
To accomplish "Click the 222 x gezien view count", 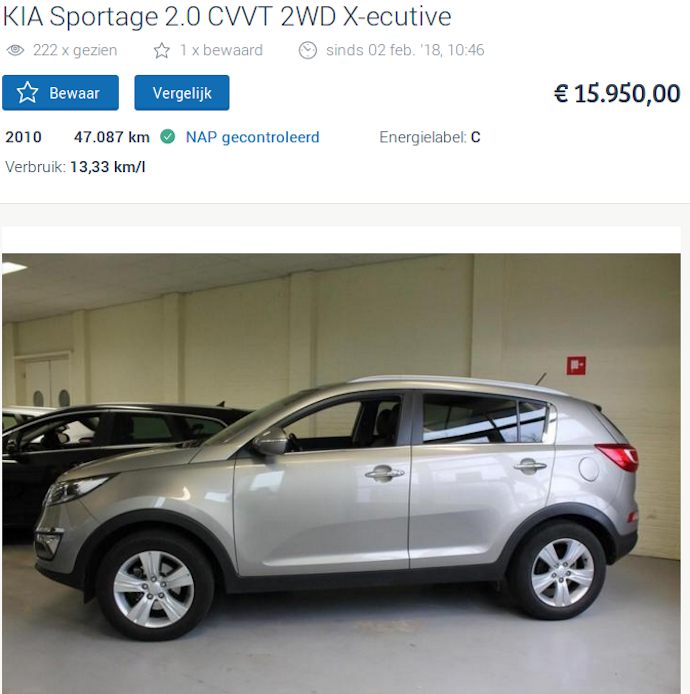I will coord(75,50).
